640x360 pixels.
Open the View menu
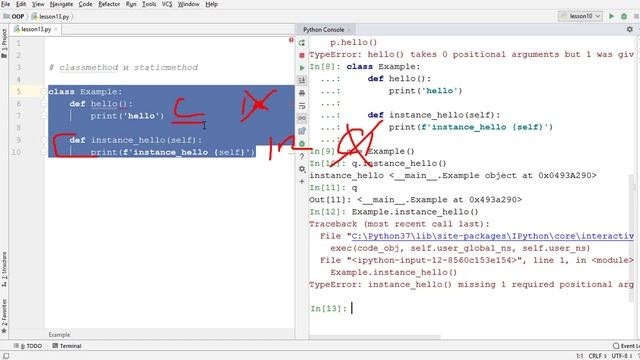click(38, 4)
